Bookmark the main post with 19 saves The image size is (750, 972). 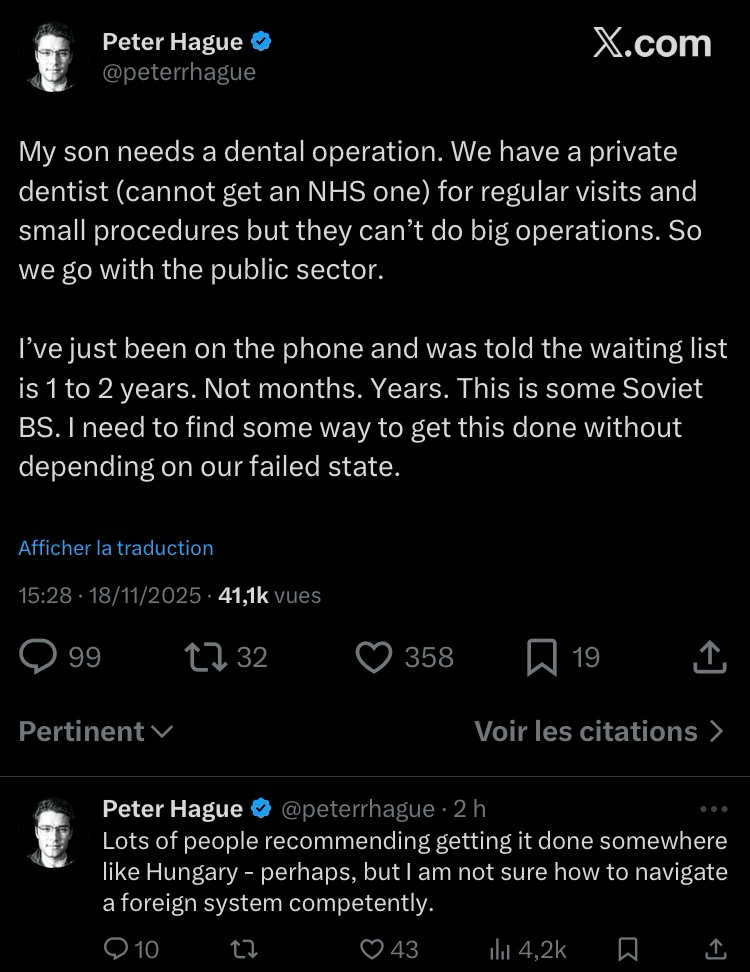coord(541,656)
